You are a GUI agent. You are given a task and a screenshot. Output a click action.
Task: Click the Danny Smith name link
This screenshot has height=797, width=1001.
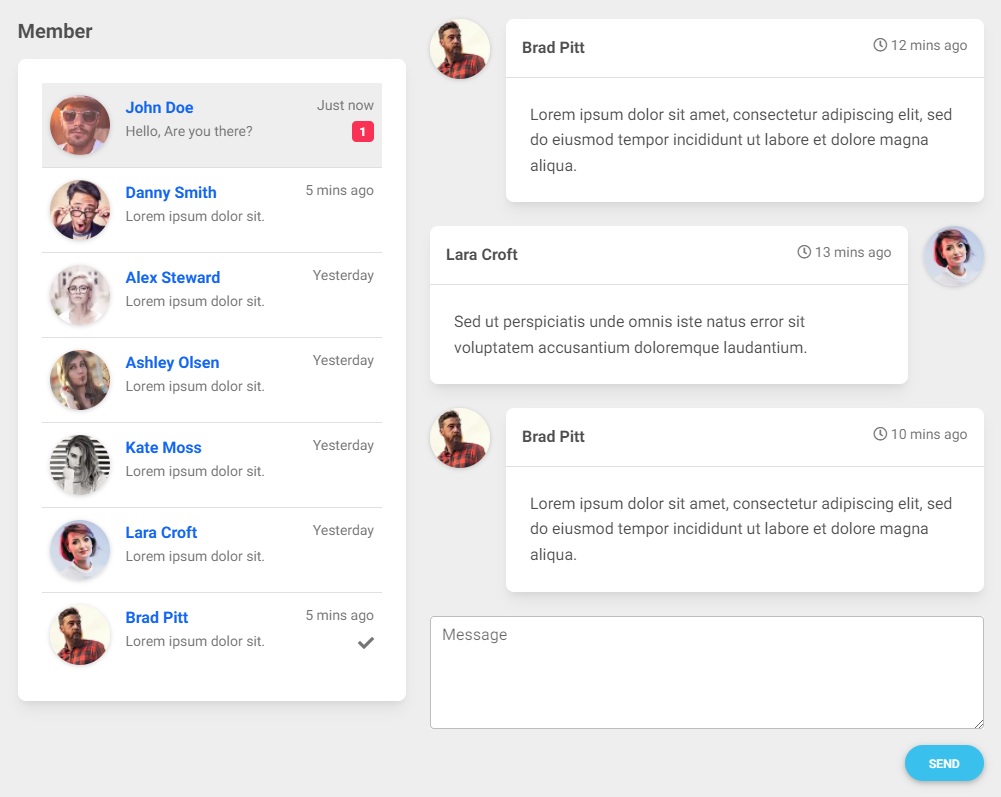[170, 192]
